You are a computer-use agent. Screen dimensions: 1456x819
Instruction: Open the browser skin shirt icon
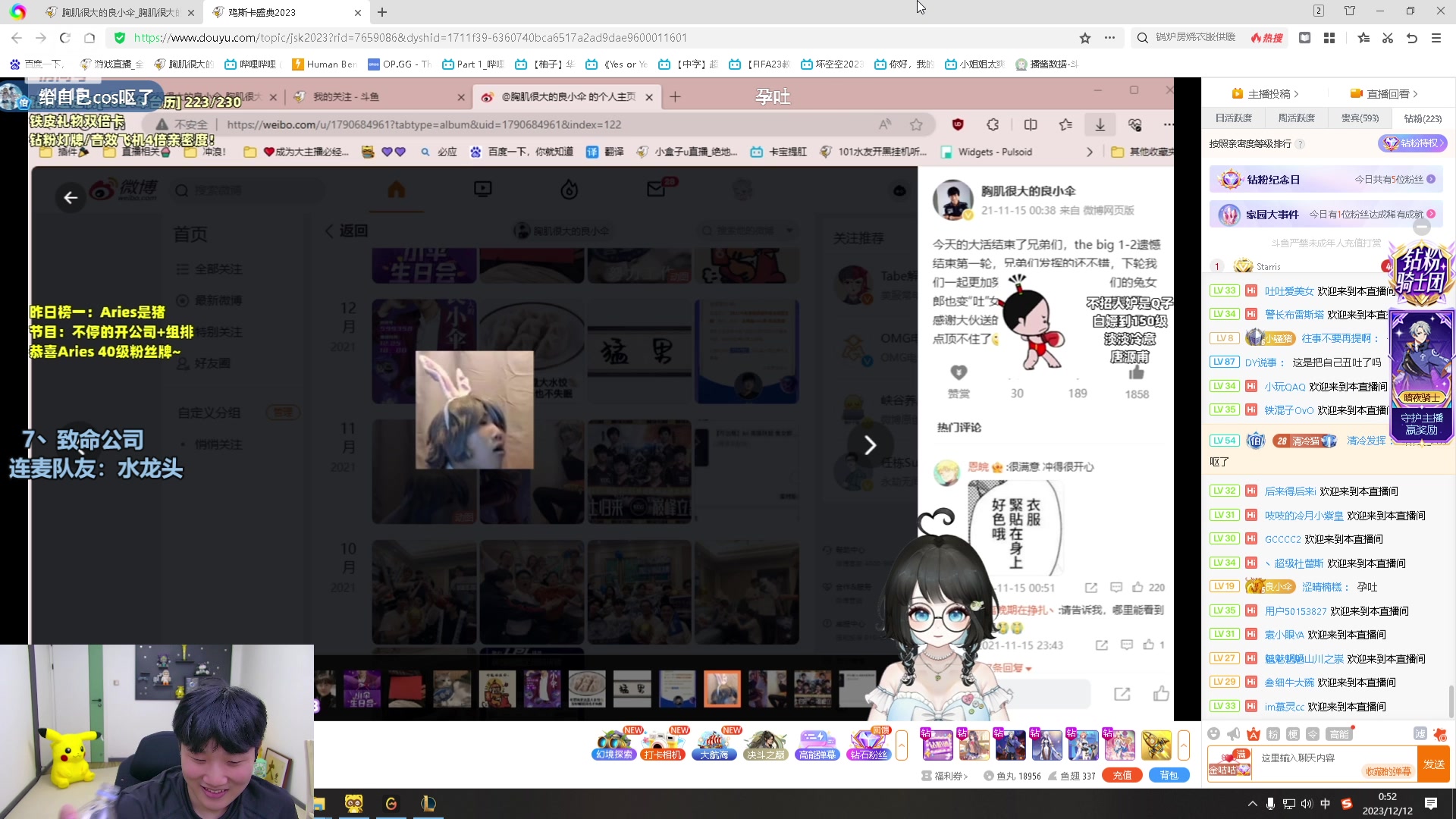1350,11
